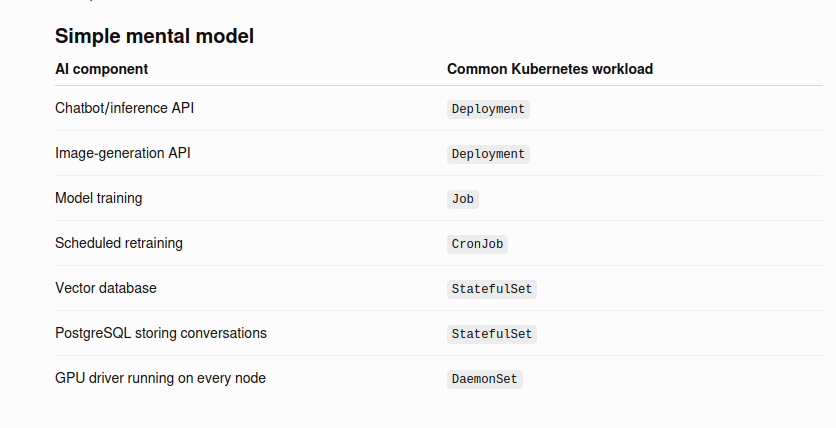The width and height of the screenshot is (836, 428).
Task: Click the Model training cell
Action: tap(99, 198)
